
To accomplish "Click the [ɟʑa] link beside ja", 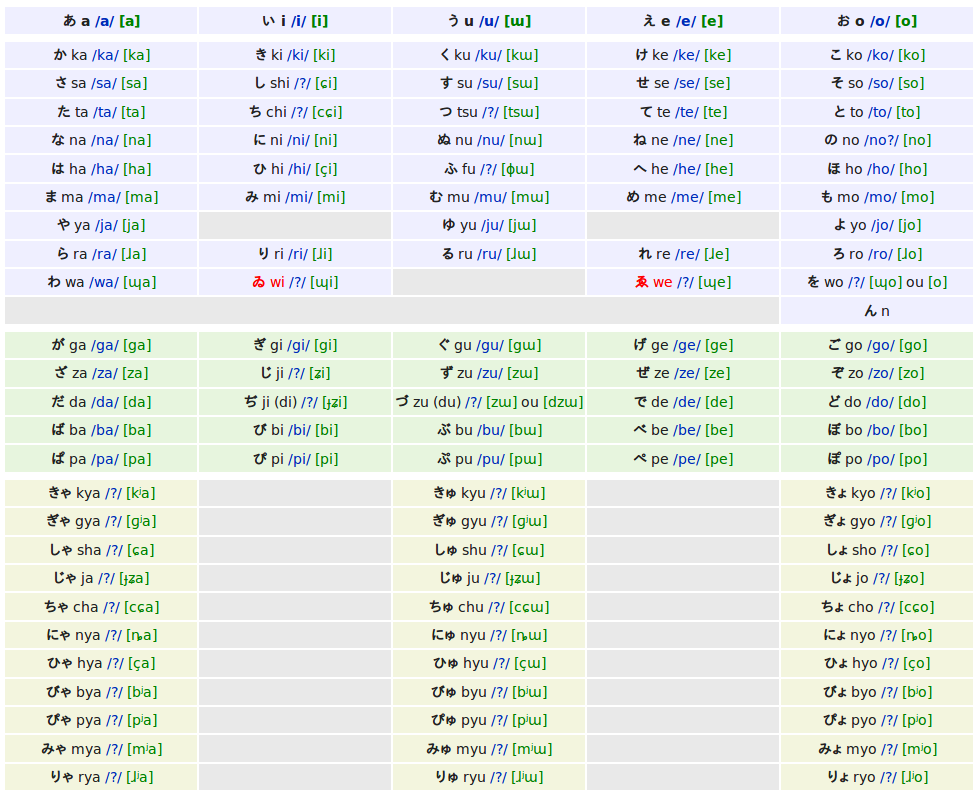I will (134, 579).
